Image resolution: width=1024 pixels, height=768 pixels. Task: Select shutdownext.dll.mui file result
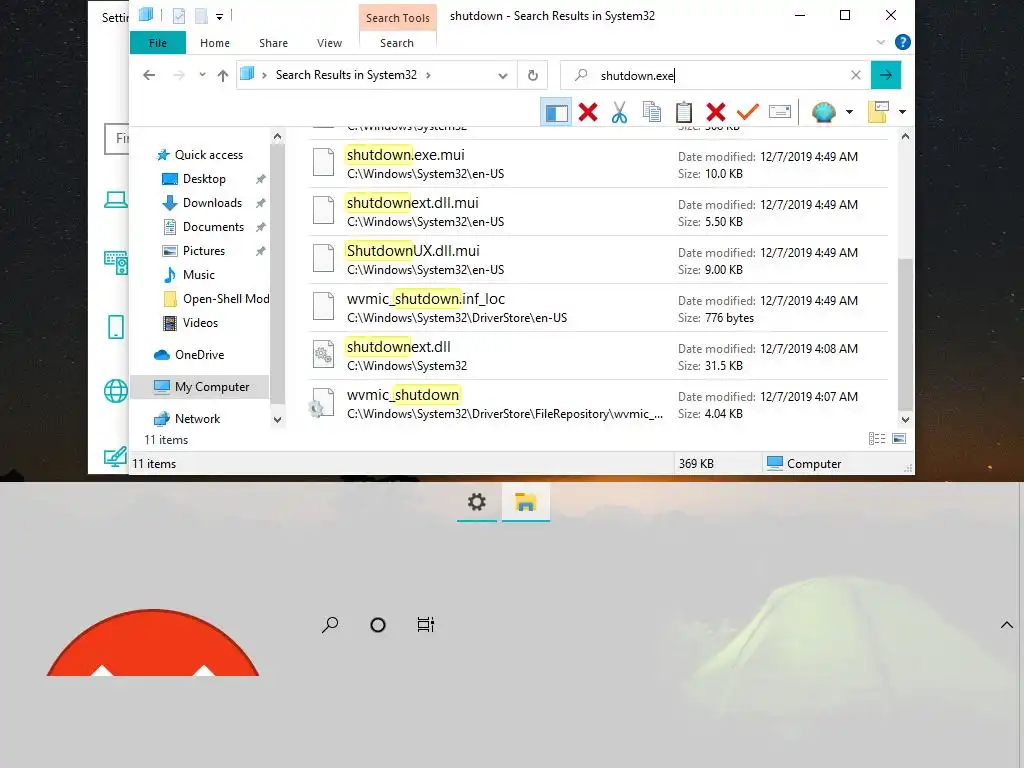599,212
